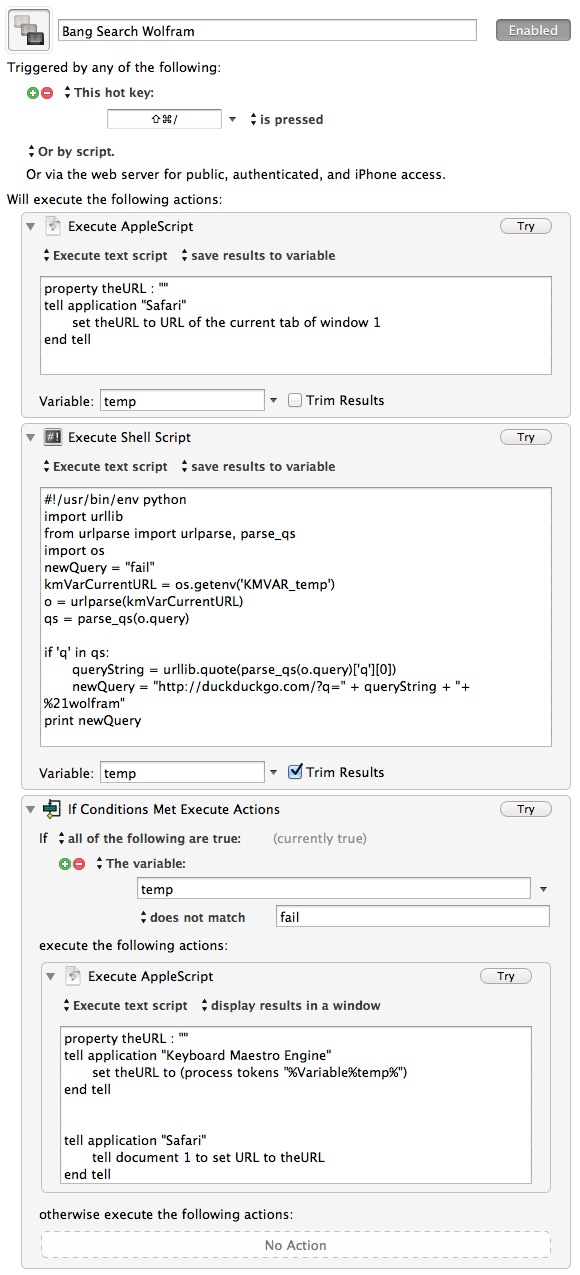Image resolution: width=580 pixels, height=1275 pixels.
Task: Click the nested Execute AppleScript icon
Action: (73, 976)
